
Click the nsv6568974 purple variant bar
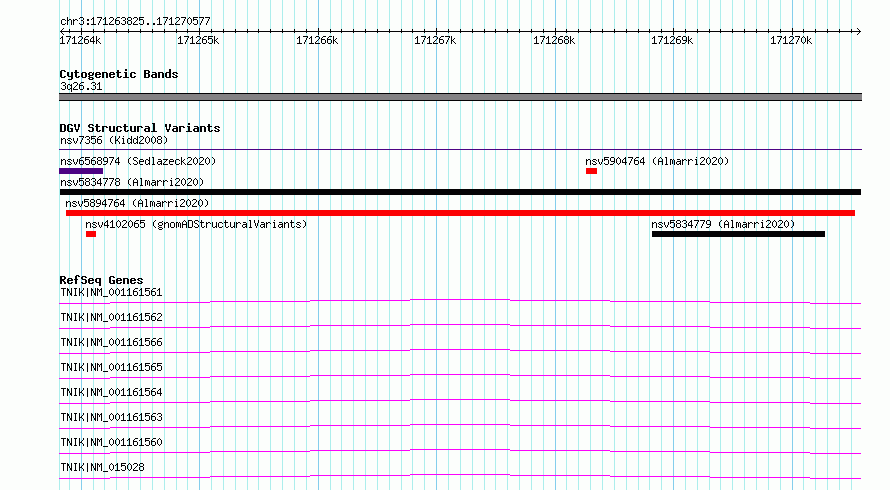pyautogui.click(x=81, y=171)
